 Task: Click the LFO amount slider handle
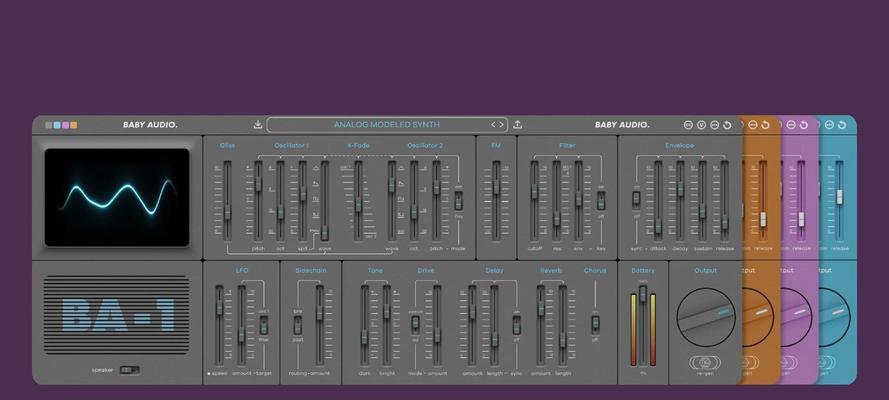click(x=242, y=334)
